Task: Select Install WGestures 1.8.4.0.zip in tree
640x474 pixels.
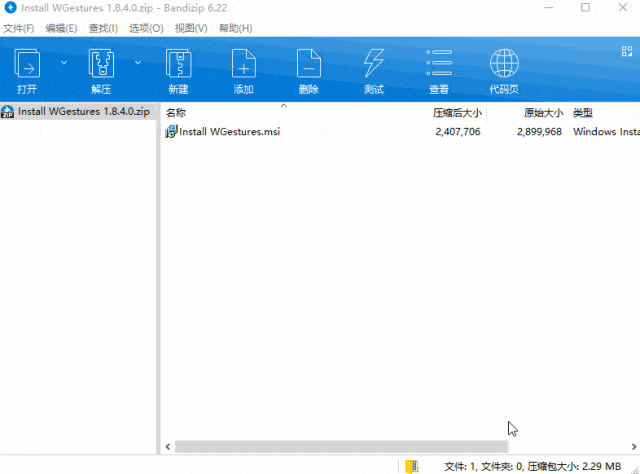Action: point(78,111)
